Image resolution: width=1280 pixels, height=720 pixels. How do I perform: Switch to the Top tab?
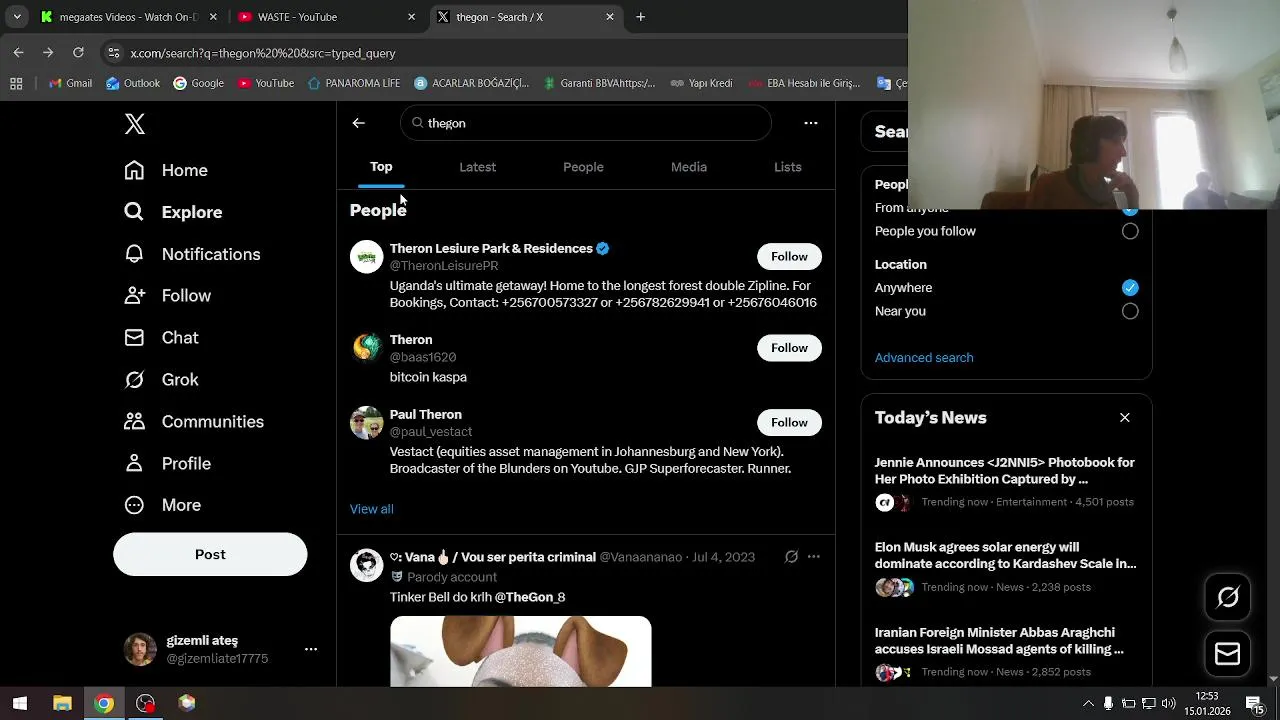coord(381,167)
